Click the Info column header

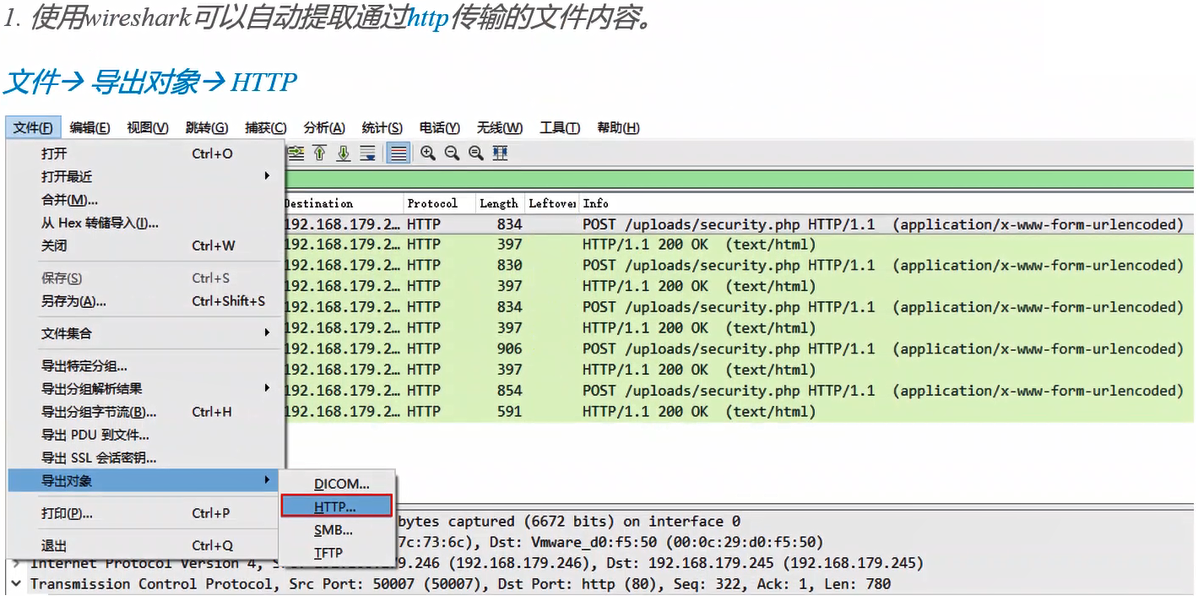[886, 204]
